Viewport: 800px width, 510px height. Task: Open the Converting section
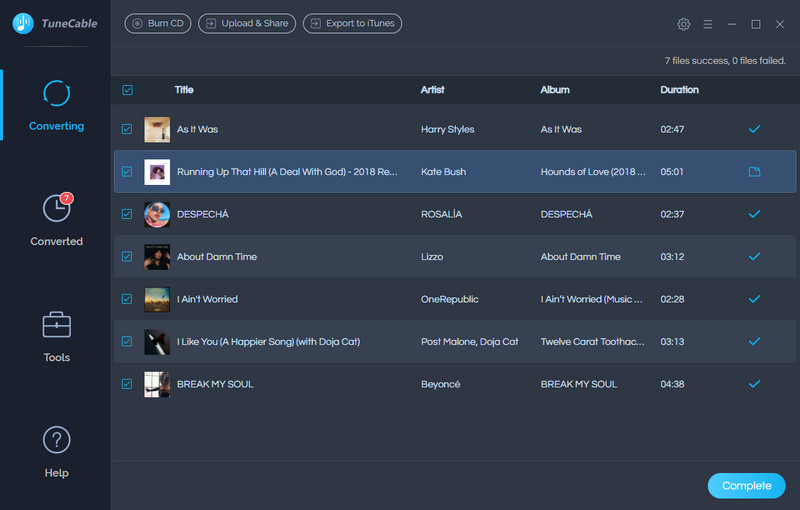tap(56, 106)
